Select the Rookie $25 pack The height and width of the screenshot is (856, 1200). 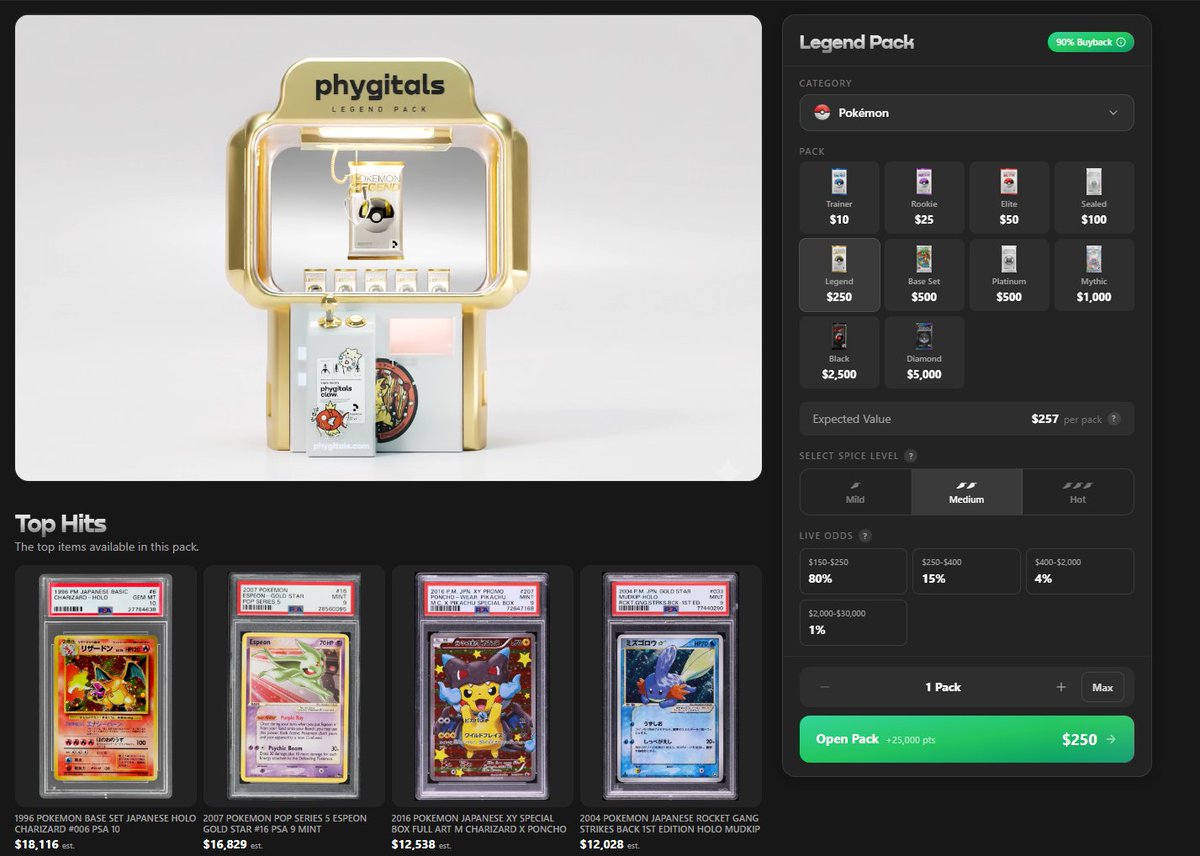[x=924, y=197]
